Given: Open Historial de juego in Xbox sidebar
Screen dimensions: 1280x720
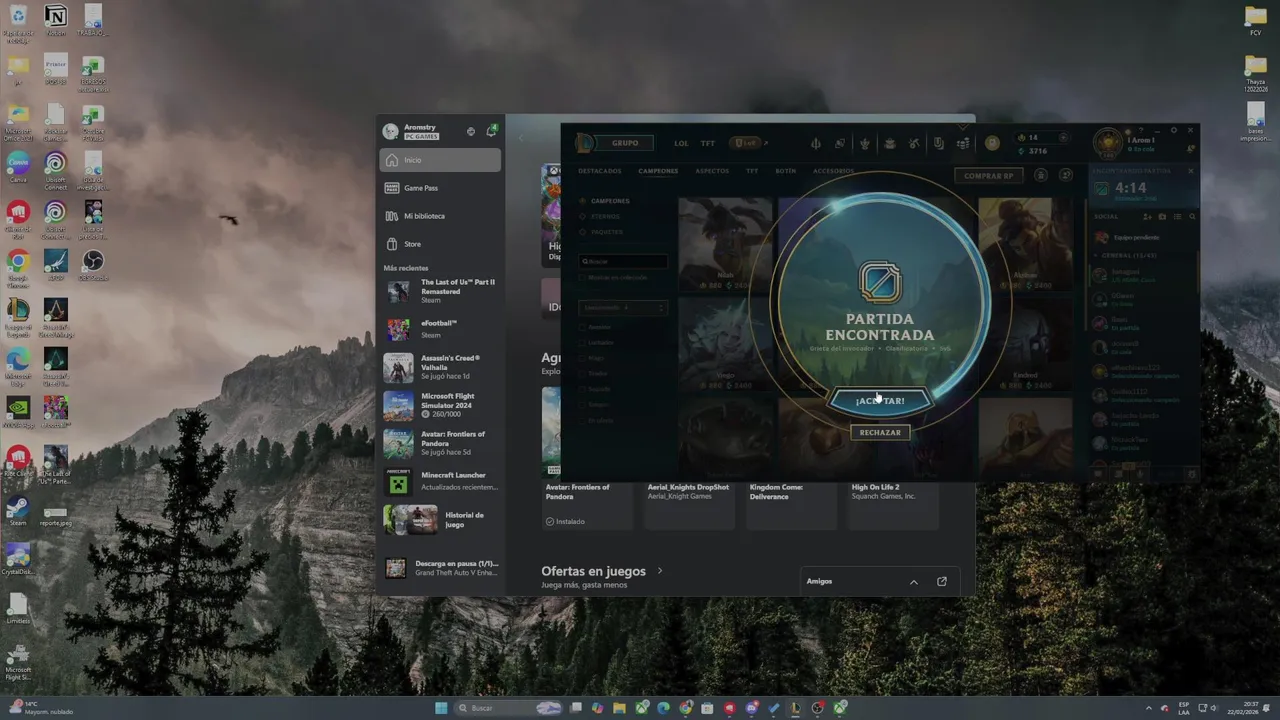Looking at the screenshot, I should [441, 520].
